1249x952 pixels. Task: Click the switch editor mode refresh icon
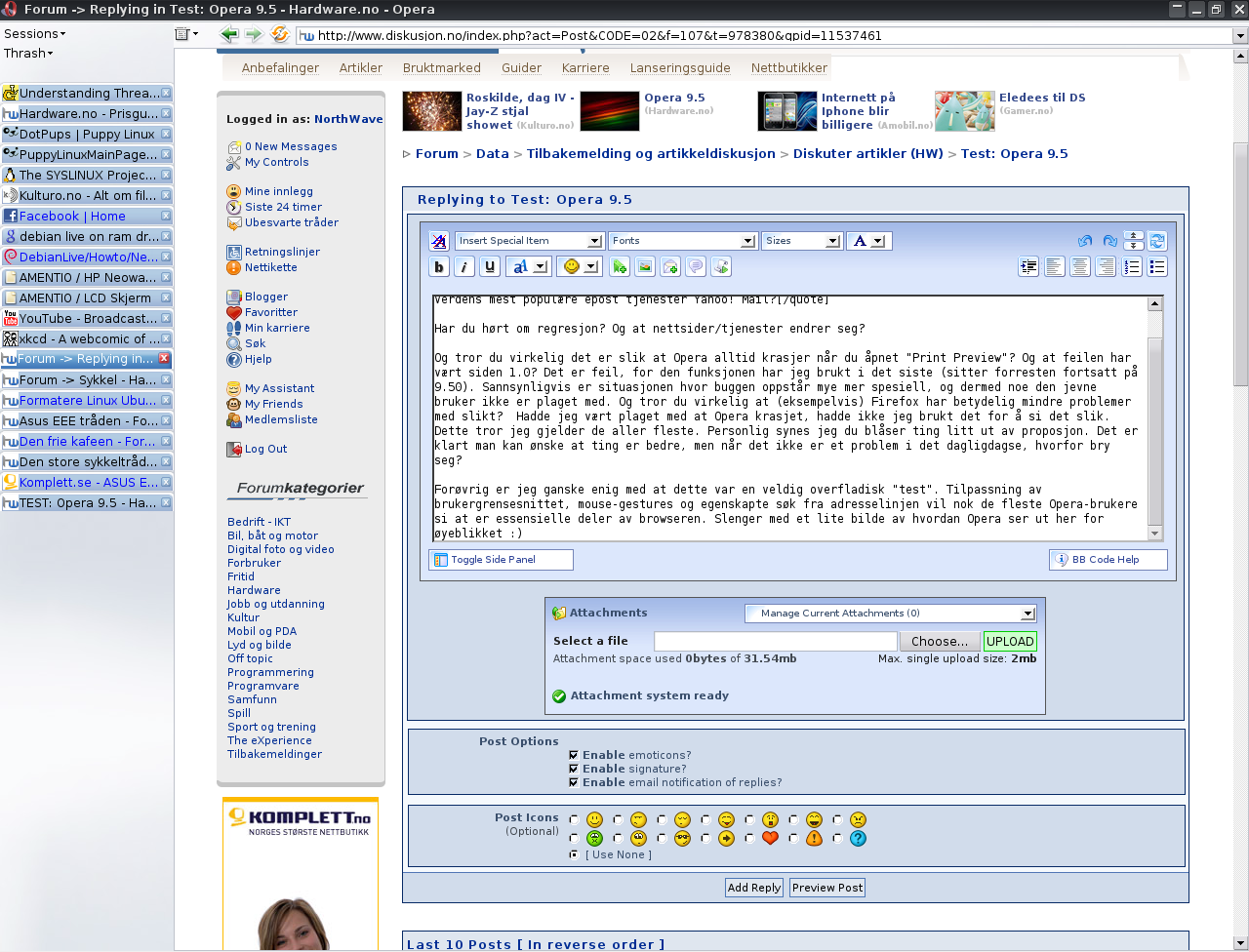click(1157, 241)
